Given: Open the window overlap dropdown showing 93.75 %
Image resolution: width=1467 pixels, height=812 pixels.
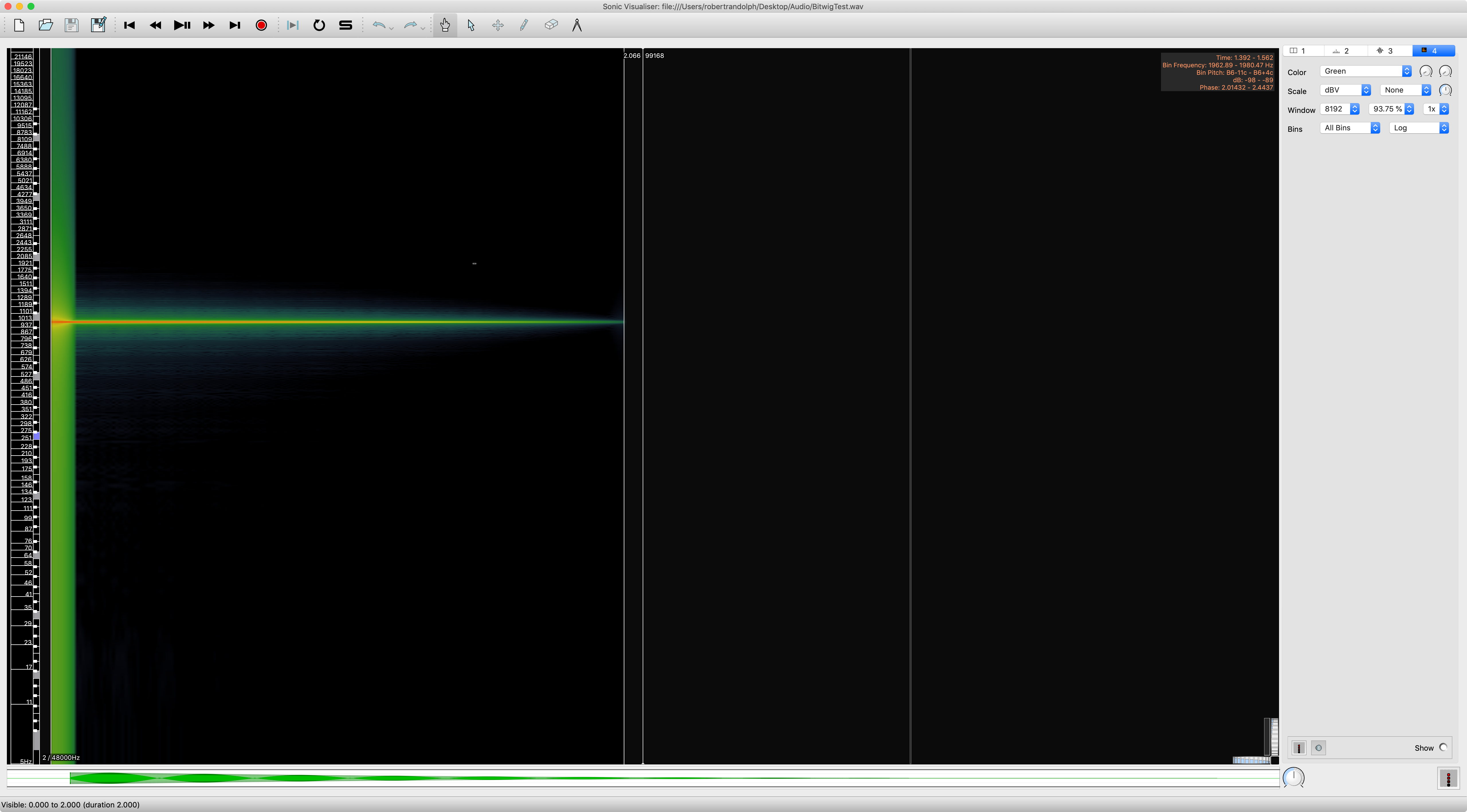Looking at the screenshot, I should point(1391,109).
